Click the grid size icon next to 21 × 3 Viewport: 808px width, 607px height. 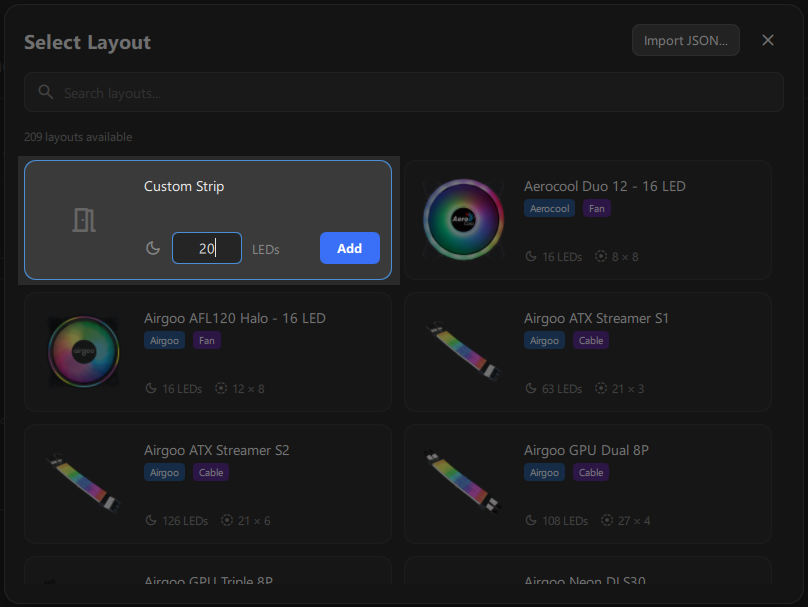pyautogui.click(x=601, y=388)
